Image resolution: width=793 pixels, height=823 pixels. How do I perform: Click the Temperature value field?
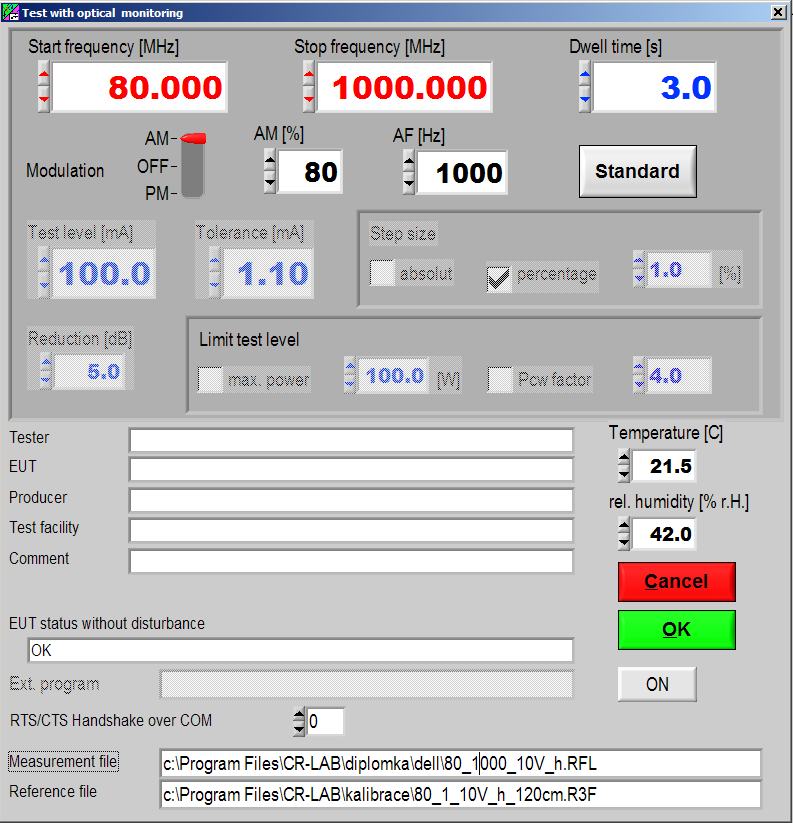tap(663, 466)
